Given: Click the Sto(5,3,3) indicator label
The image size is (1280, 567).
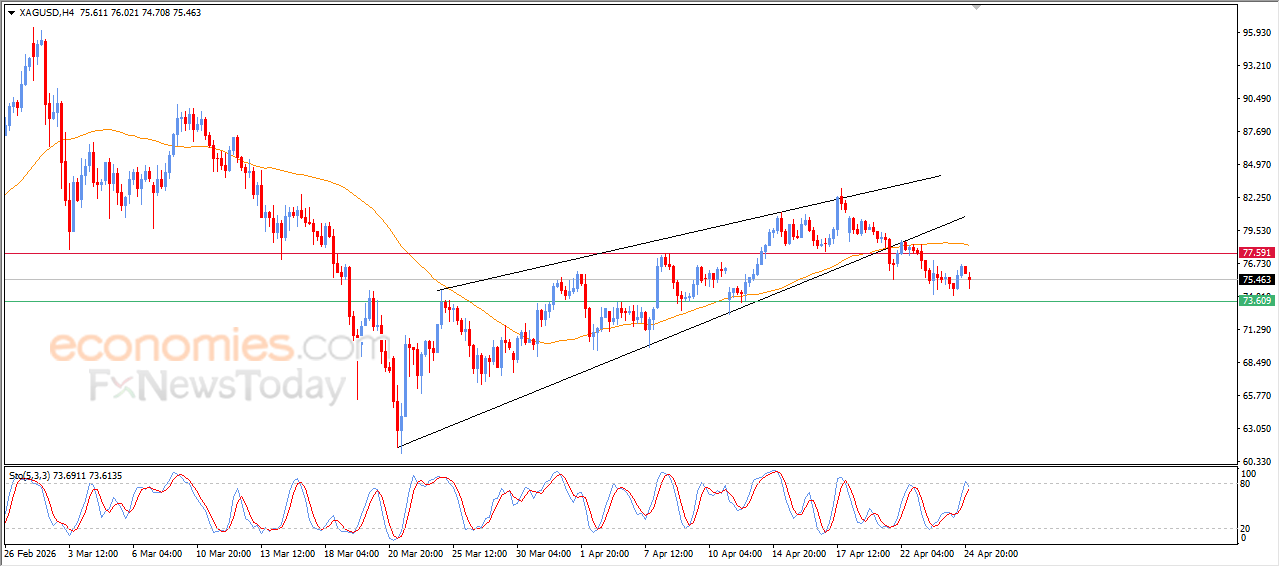Looking at the screenshot, I should pos(30,476).
